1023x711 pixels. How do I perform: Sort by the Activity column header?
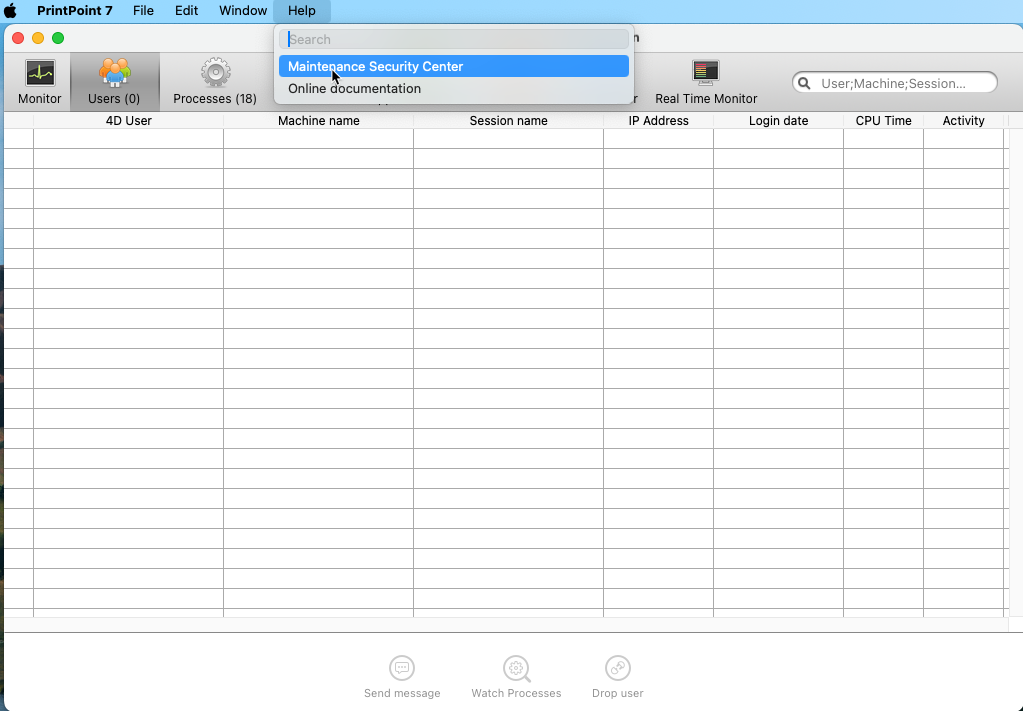964,121
